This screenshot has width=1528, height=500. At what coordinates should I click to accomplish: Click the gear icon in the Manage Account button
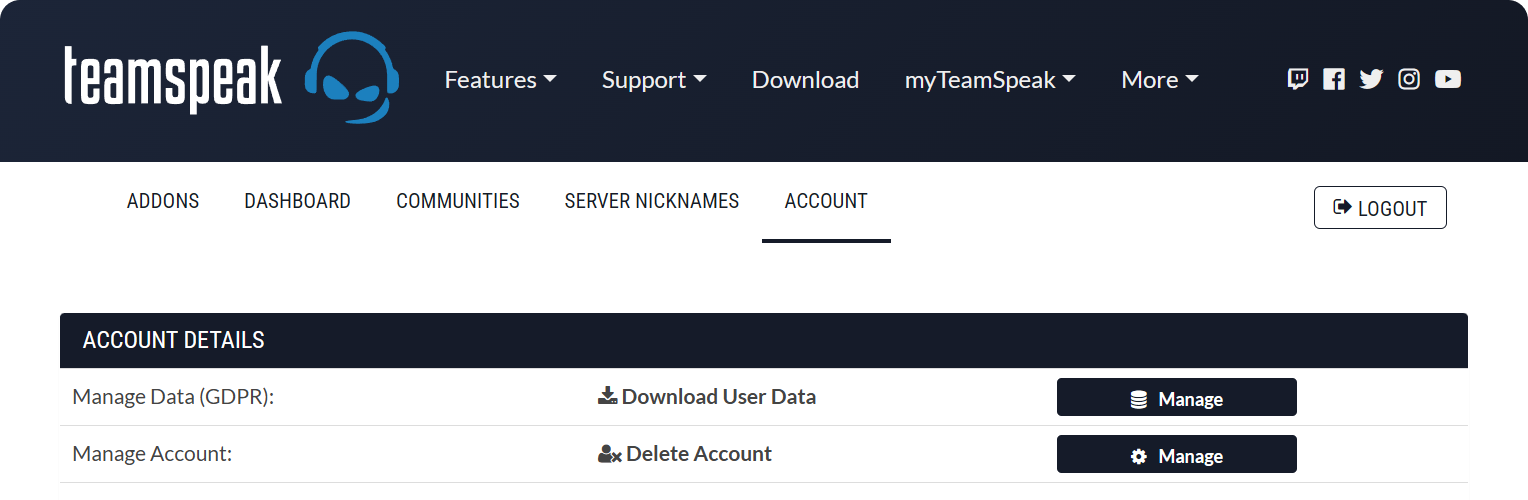coord(1139,456)
